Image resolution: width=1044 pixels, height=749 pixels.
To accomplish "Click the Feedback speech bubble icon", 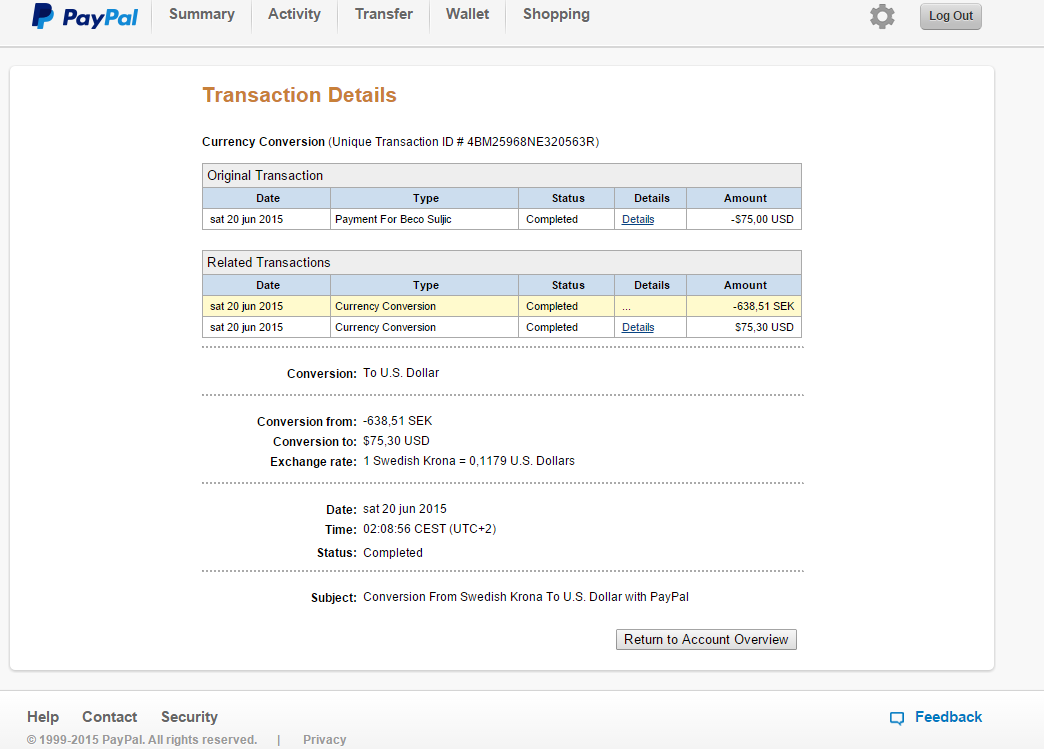I will (x=897, y=718).
